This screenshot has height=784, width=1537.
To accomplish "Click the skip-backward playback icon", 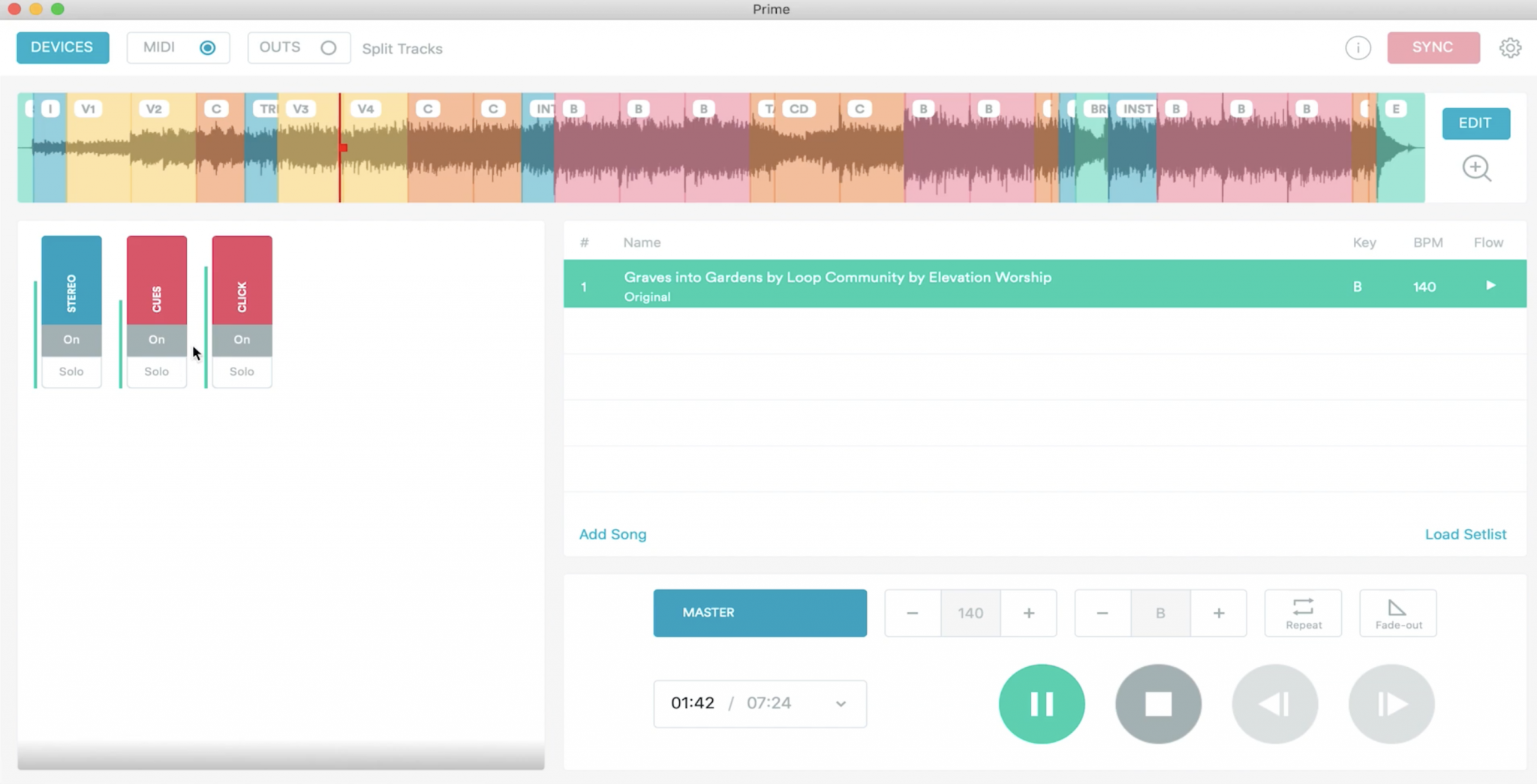I will click(x=1274, y=703).
